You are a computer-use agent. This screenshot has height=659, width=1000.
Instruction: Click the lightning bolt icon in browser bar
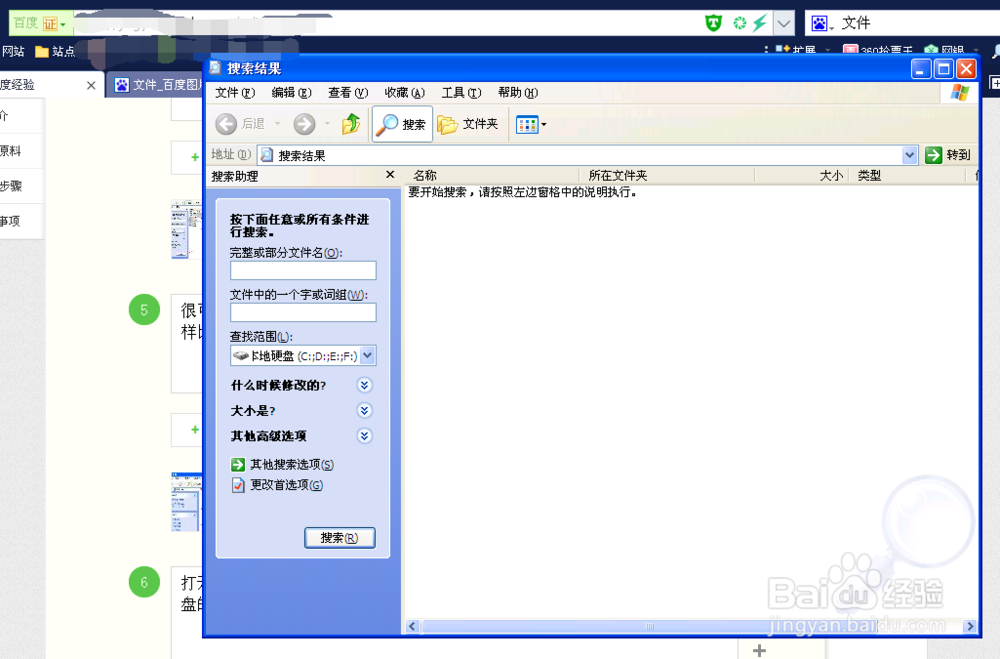click(x=760, y=24)
